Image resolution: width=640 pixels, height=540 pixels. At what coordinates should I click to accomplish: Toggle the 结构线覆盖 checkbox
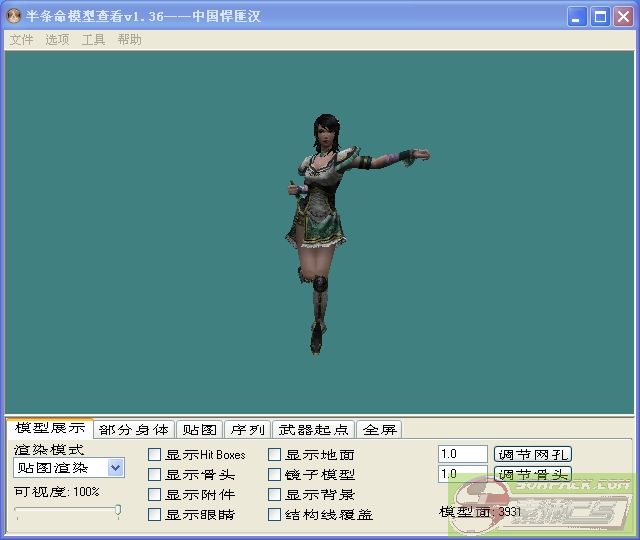pos(275,515)
